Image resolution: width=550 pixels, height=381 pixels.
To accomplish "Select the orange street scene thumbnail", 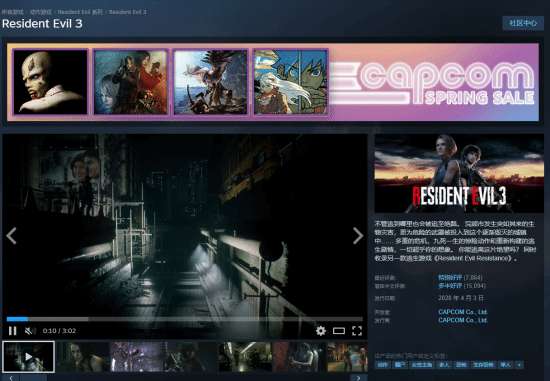I will click(347, 357).
